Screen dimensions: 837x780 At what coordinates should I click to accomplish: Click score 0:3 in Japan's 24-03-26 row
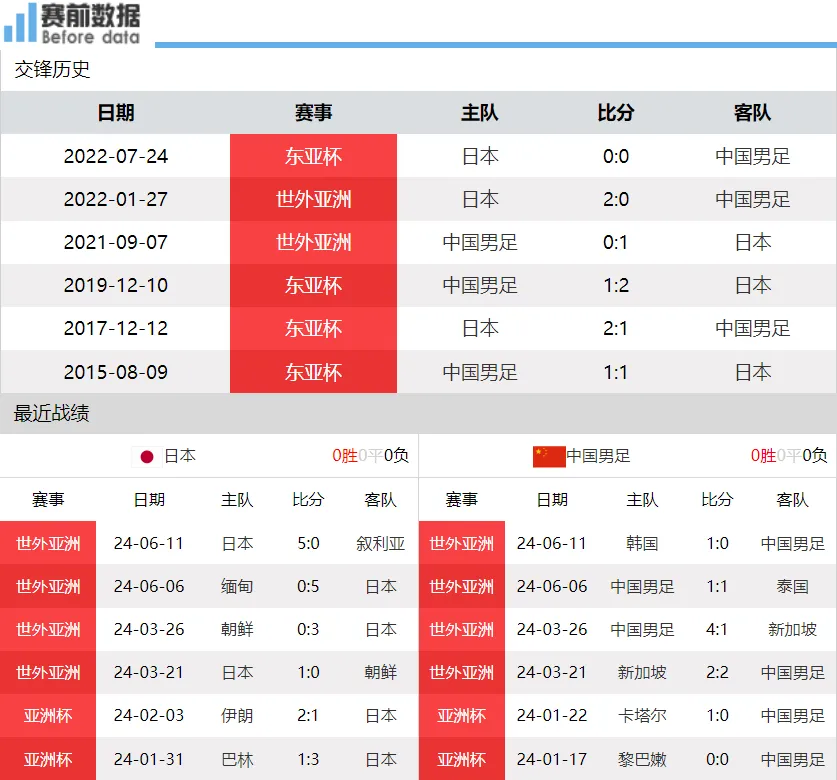308,629
